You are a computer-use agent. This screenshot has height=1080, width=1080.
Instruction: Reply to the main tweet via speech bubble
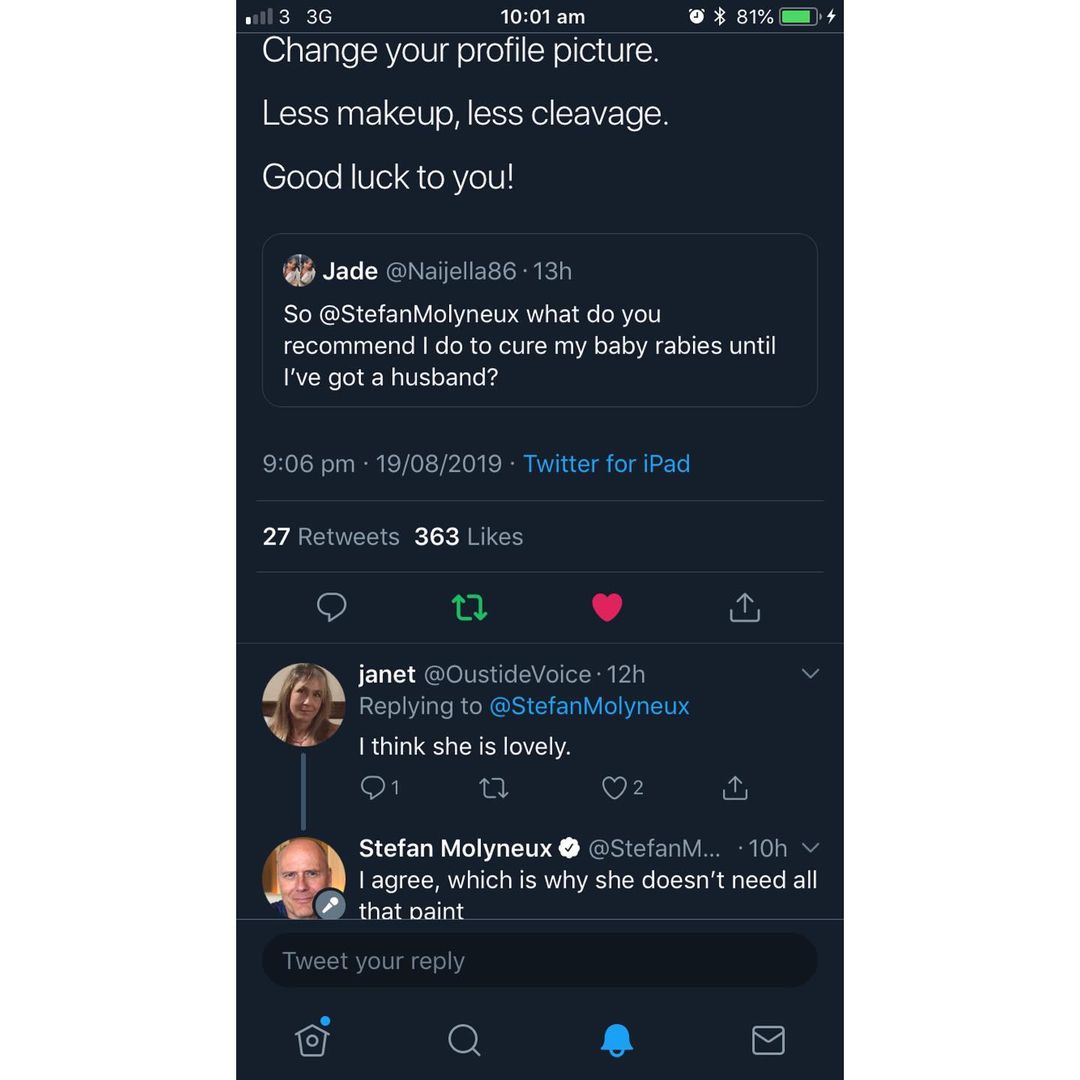pos(331,607)
